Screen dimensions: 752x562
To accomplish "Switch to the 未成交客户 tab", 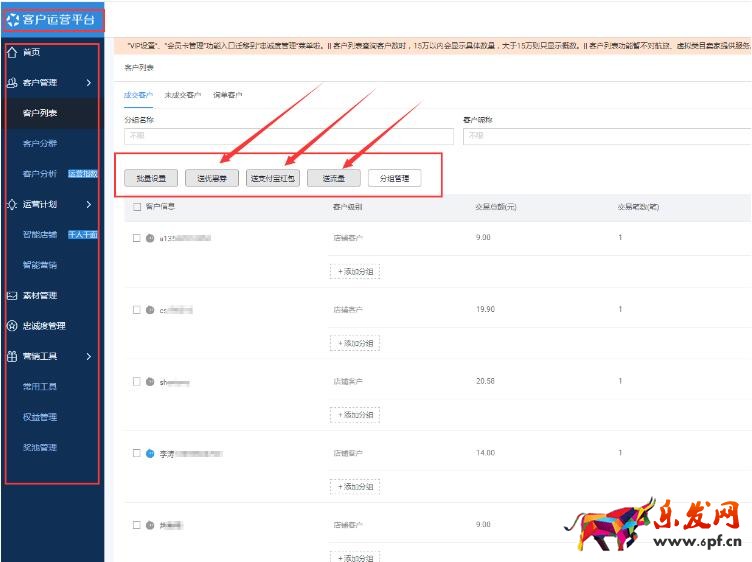I will coord(183,95).
